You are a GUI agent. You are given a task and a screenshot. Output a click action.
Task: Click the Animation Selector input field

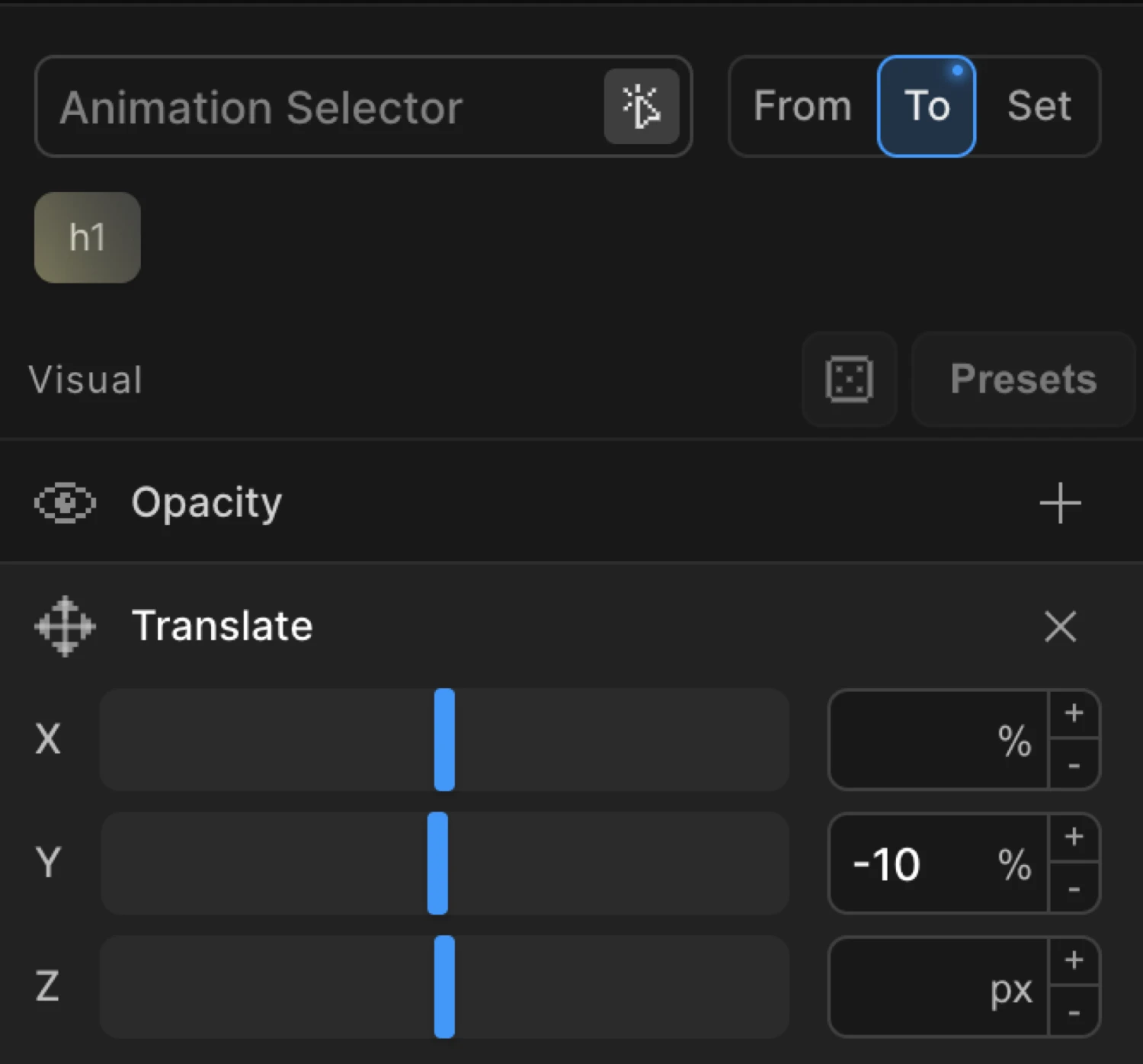click(x=305, y=107)
